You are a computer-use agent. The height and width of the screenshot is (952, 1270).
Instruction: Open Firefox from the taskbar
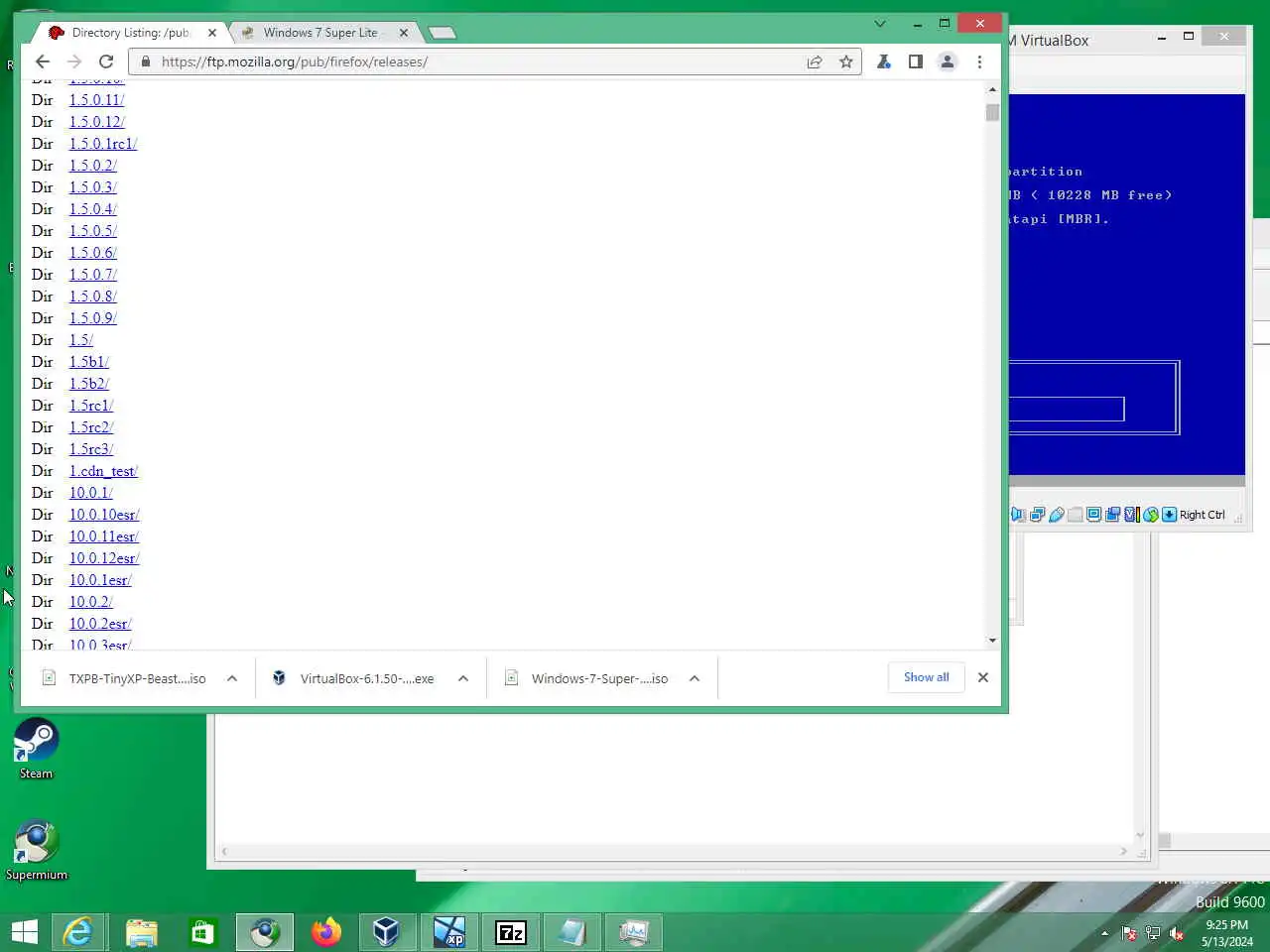click(326, 932)
